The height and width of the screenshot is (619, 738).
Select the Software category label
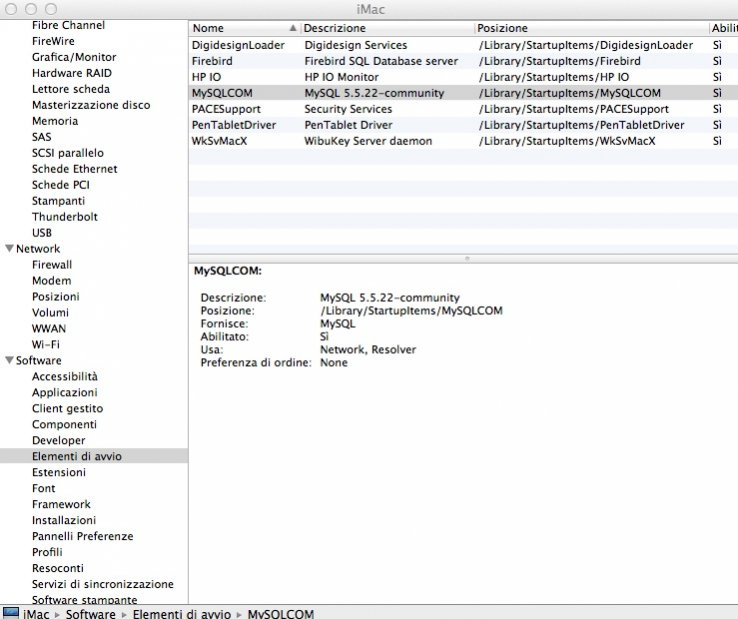[39, 361]
